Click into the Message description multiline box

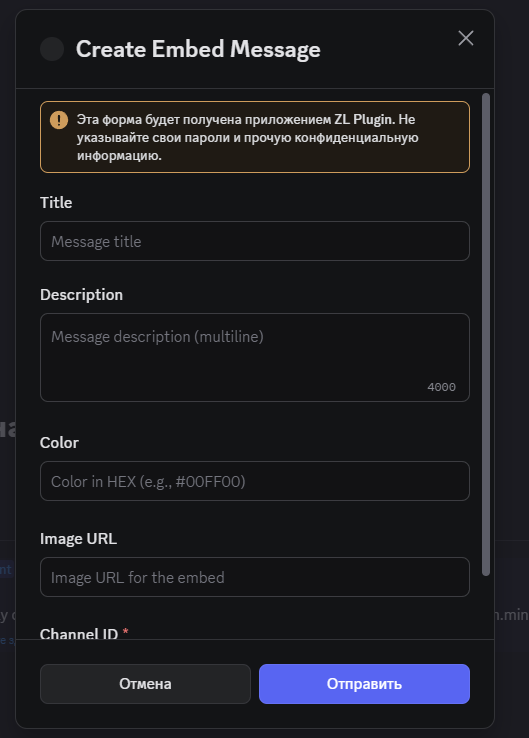(x=255, y=357)
